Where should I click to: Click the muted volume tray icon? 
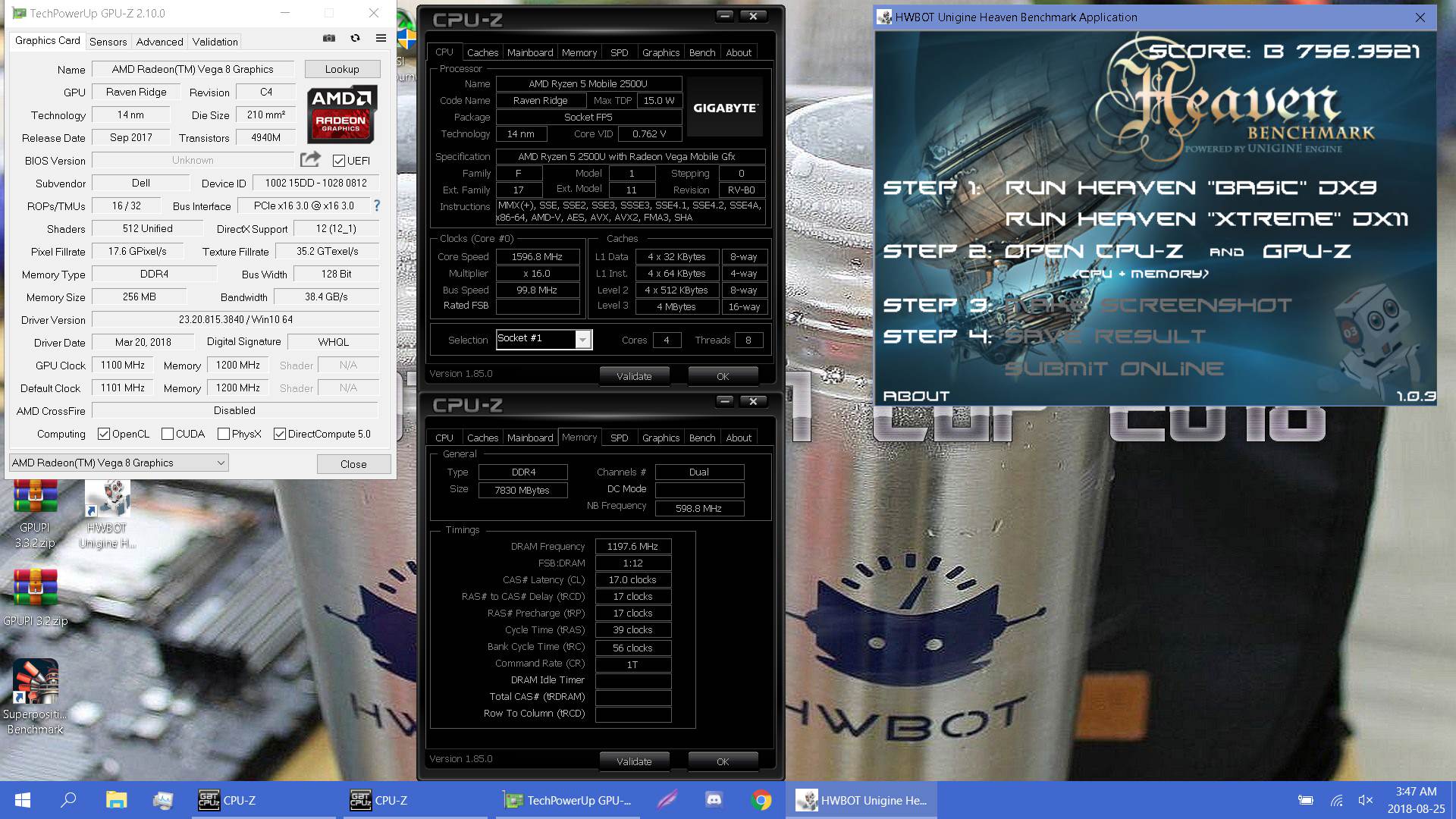point(1366,800)
